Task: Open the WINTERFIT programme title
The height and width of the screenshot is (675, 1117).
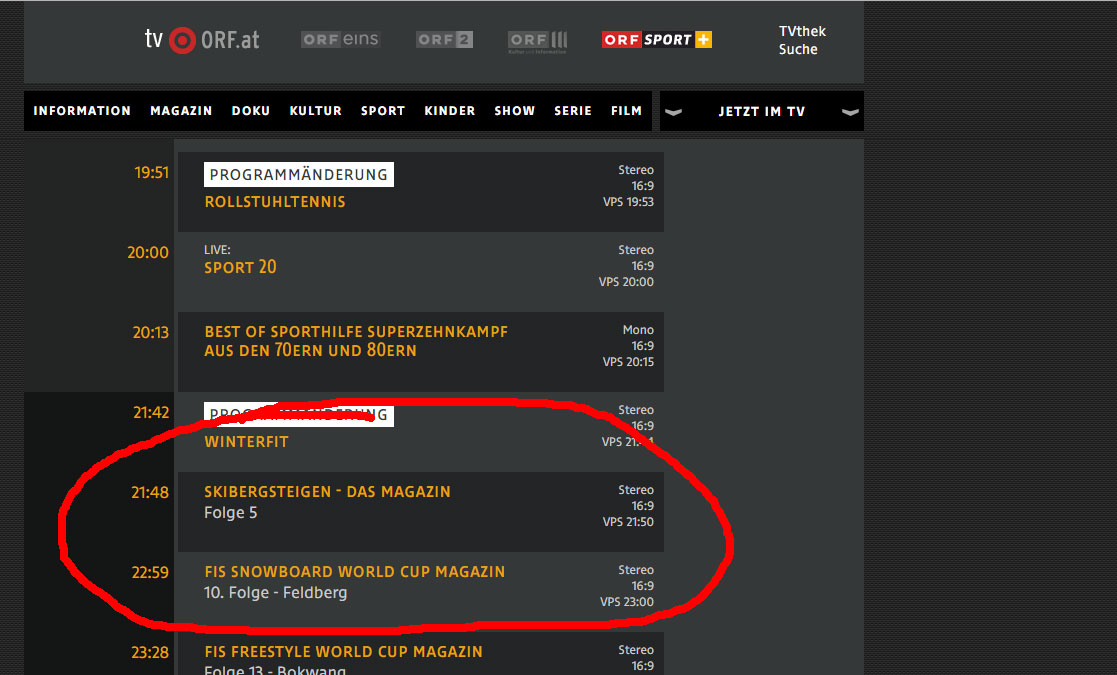Action: tap(246, 442)
